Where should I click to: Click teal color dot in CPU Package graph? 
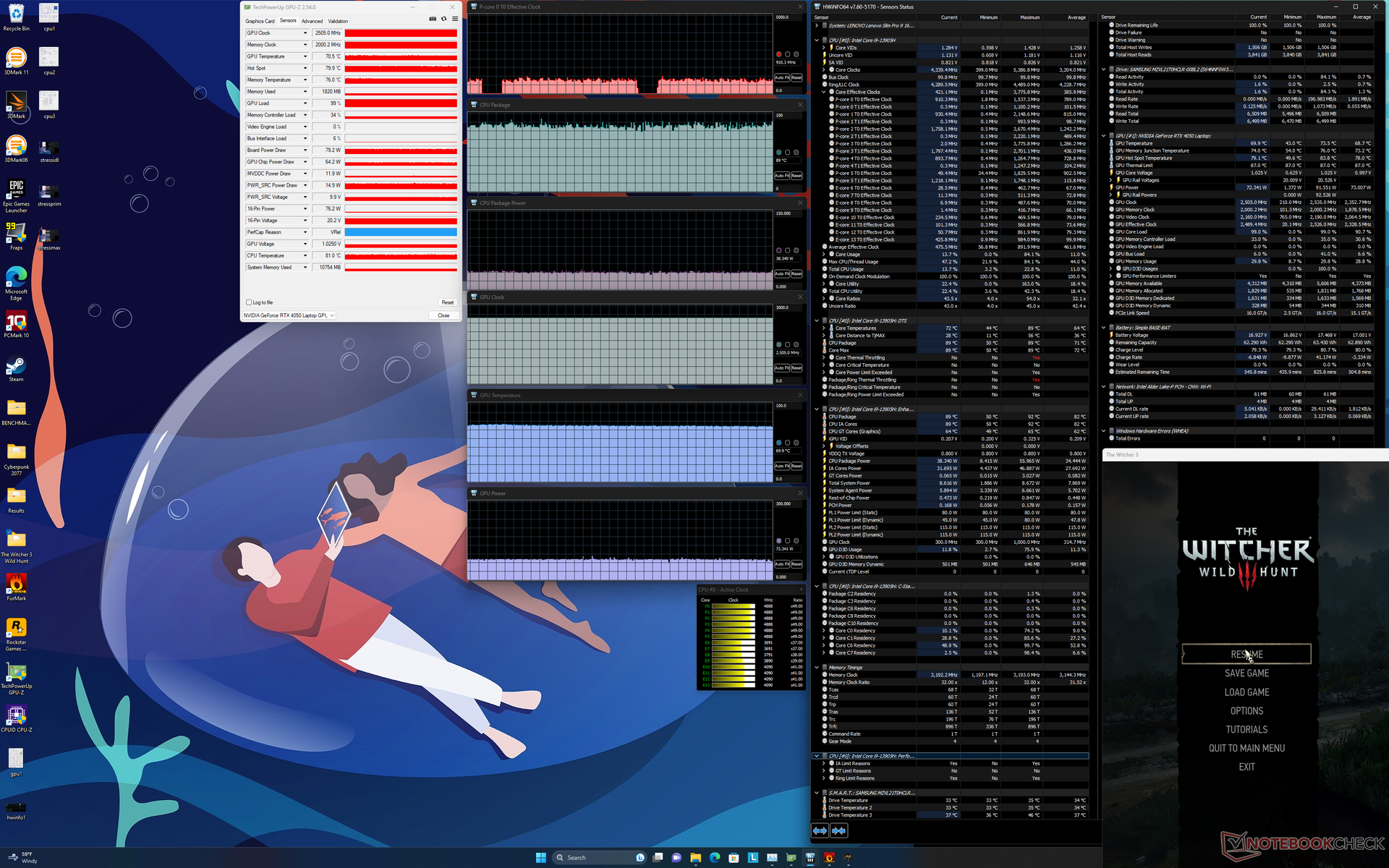(x=778, y=153)
